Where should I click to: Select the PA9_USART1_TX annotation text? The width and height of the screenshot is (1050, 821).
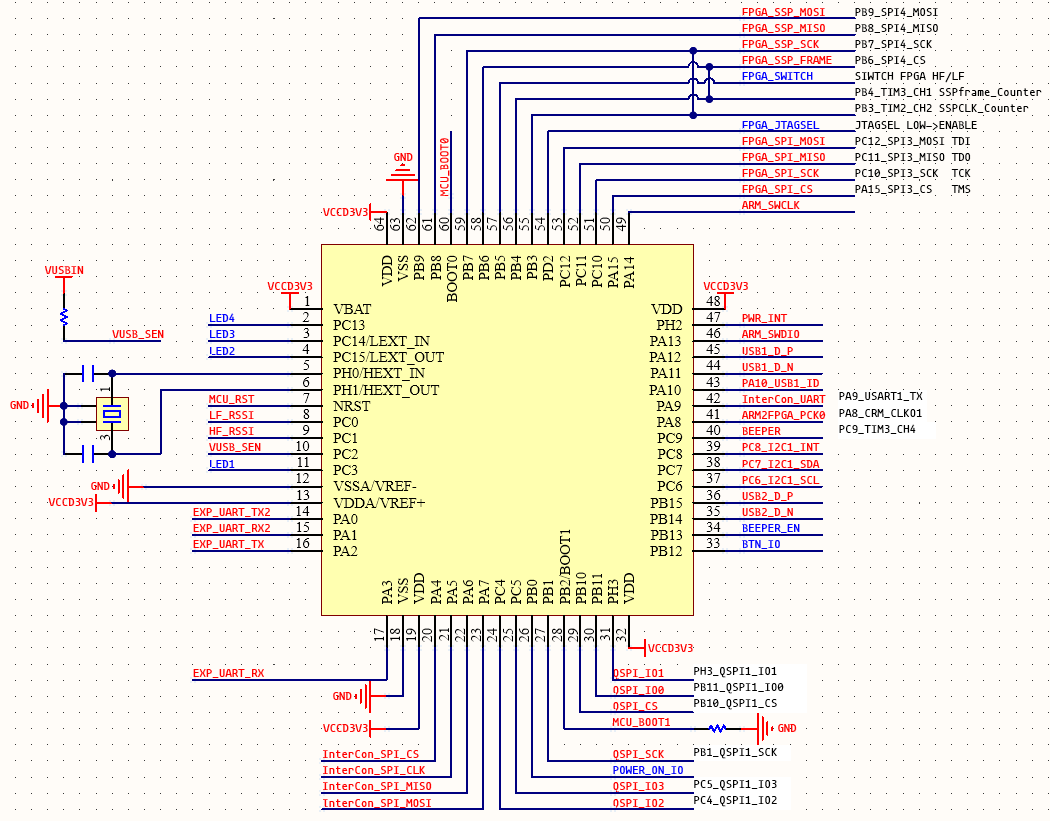point(881,396)
